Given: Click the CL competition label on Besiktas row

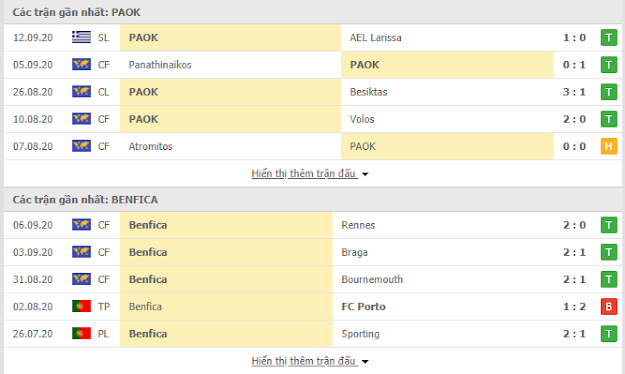Looking at the screenshot, I should click(x=103, y=92).
